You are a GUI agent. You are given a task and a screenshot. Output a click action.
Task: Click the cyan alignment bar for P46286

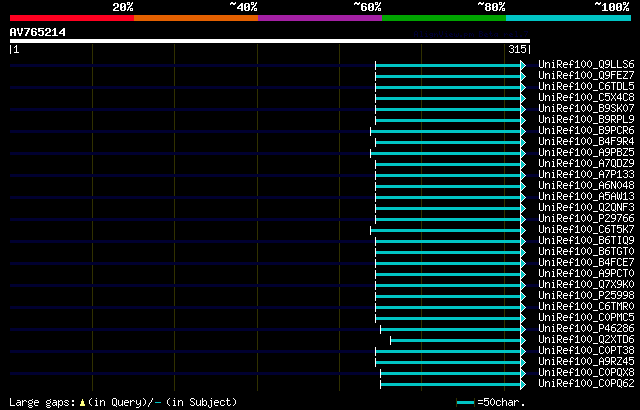click(x=451, y=330)
